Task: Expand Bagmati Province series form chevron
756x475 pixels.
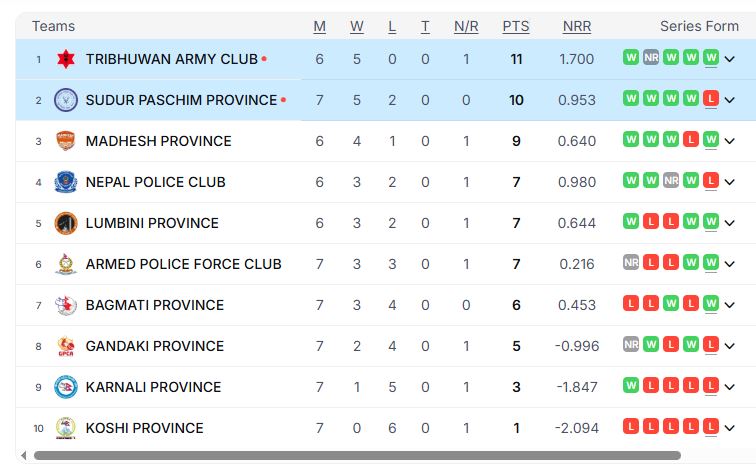Action: (x=729, y=305)
